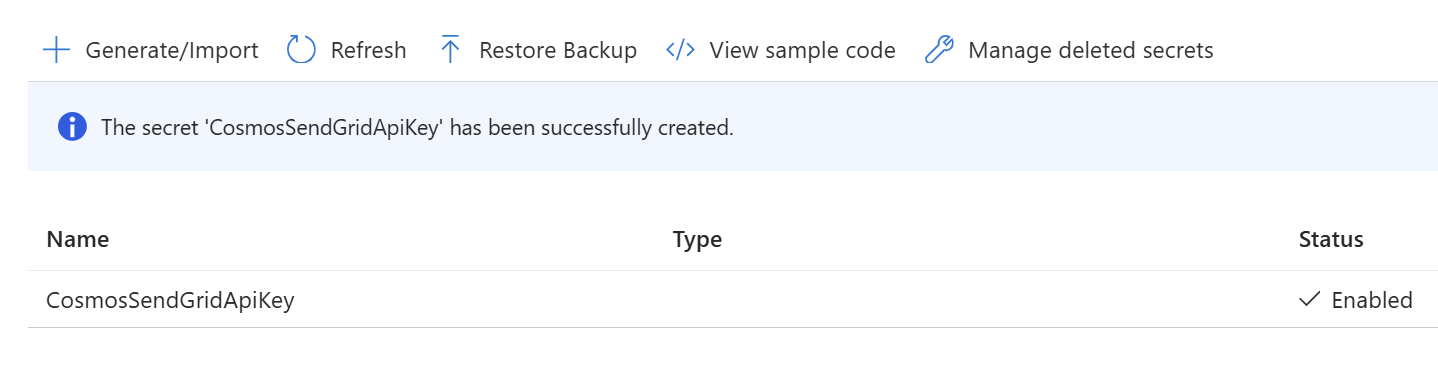Click the checkmark icon beside Enabled

coord(1309,299)
